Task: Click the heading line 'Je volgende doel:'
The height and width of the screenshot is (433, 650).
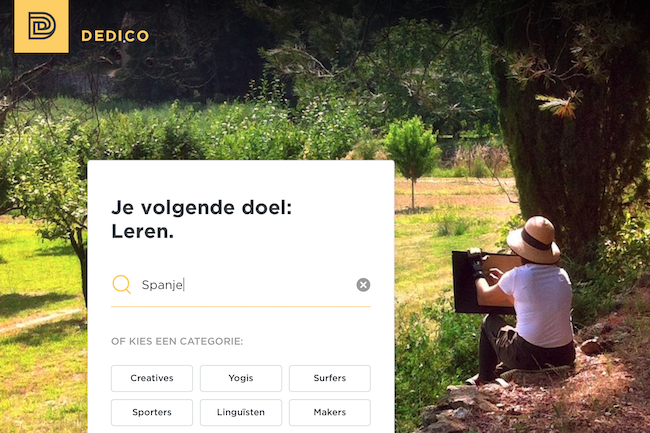Action: 201,208
